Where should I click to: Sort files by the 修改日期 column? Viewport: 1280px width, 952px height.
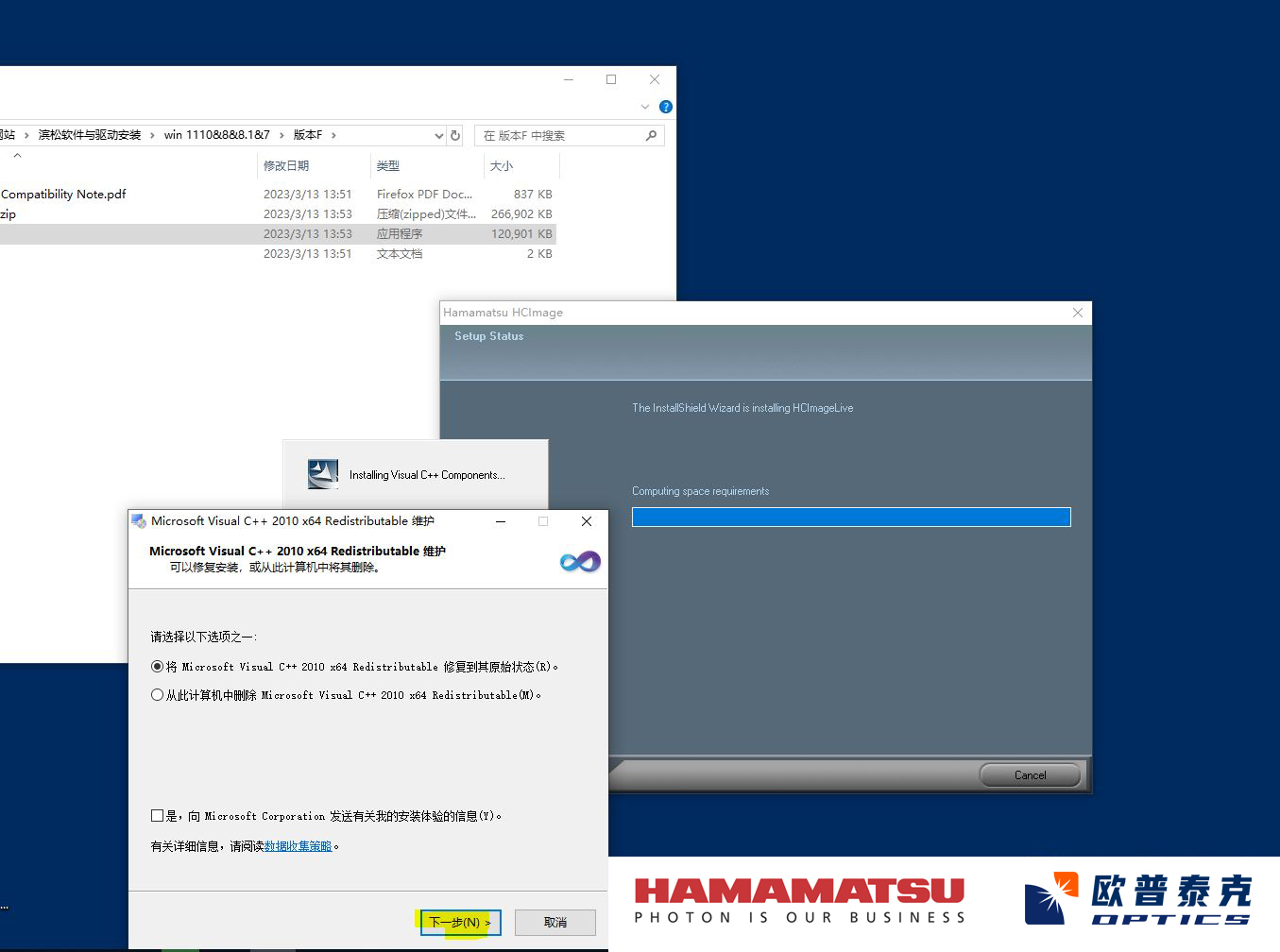(286, 166)
